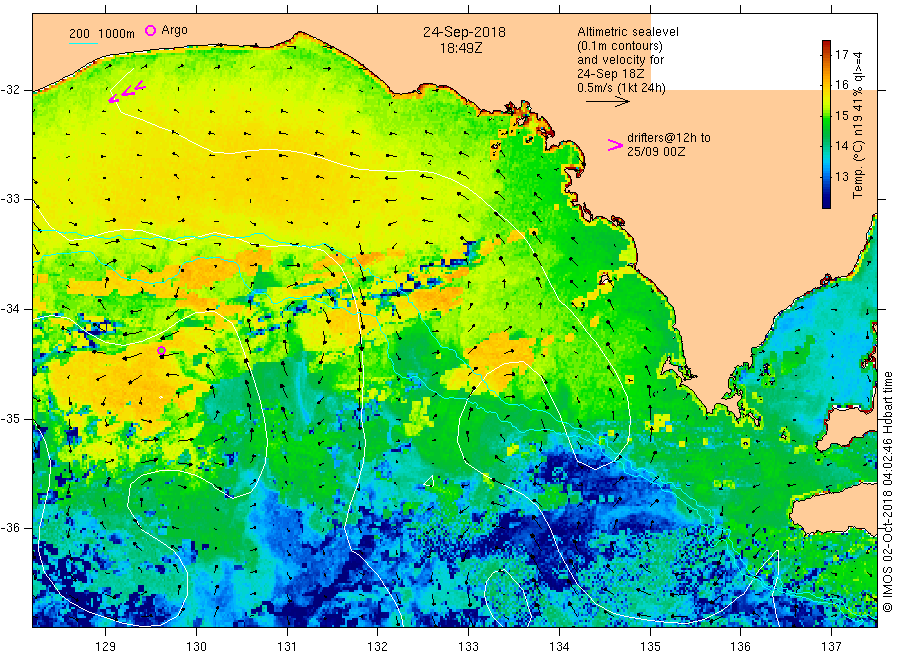Click the -36 latitude axis label
The width and height of the screenshot is (900, 660).
pyautogui.click(x=9, y=528)
